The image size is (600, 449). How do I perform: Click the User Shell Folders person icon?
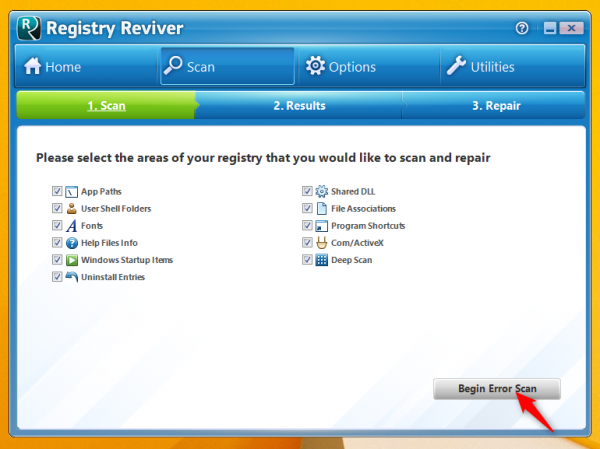(x=72, y=209)
